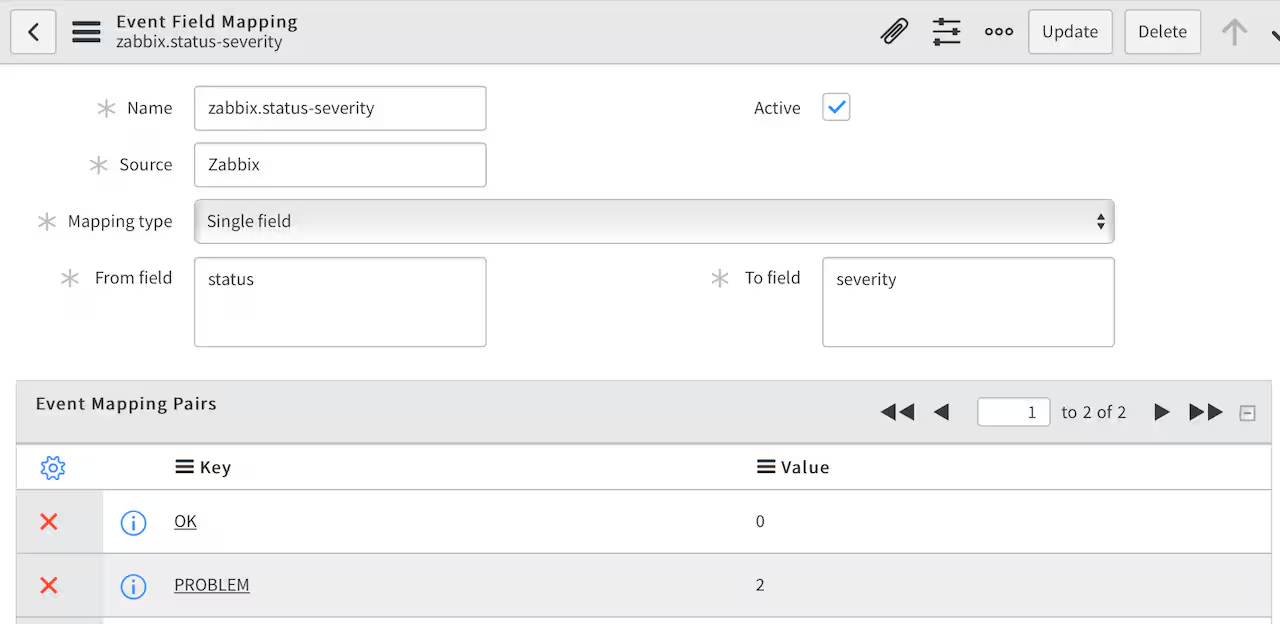This screenshot has width=1280, height=624.
Task: Collapse the Event Mapping Pairs list
Action: pos(1247,412)
